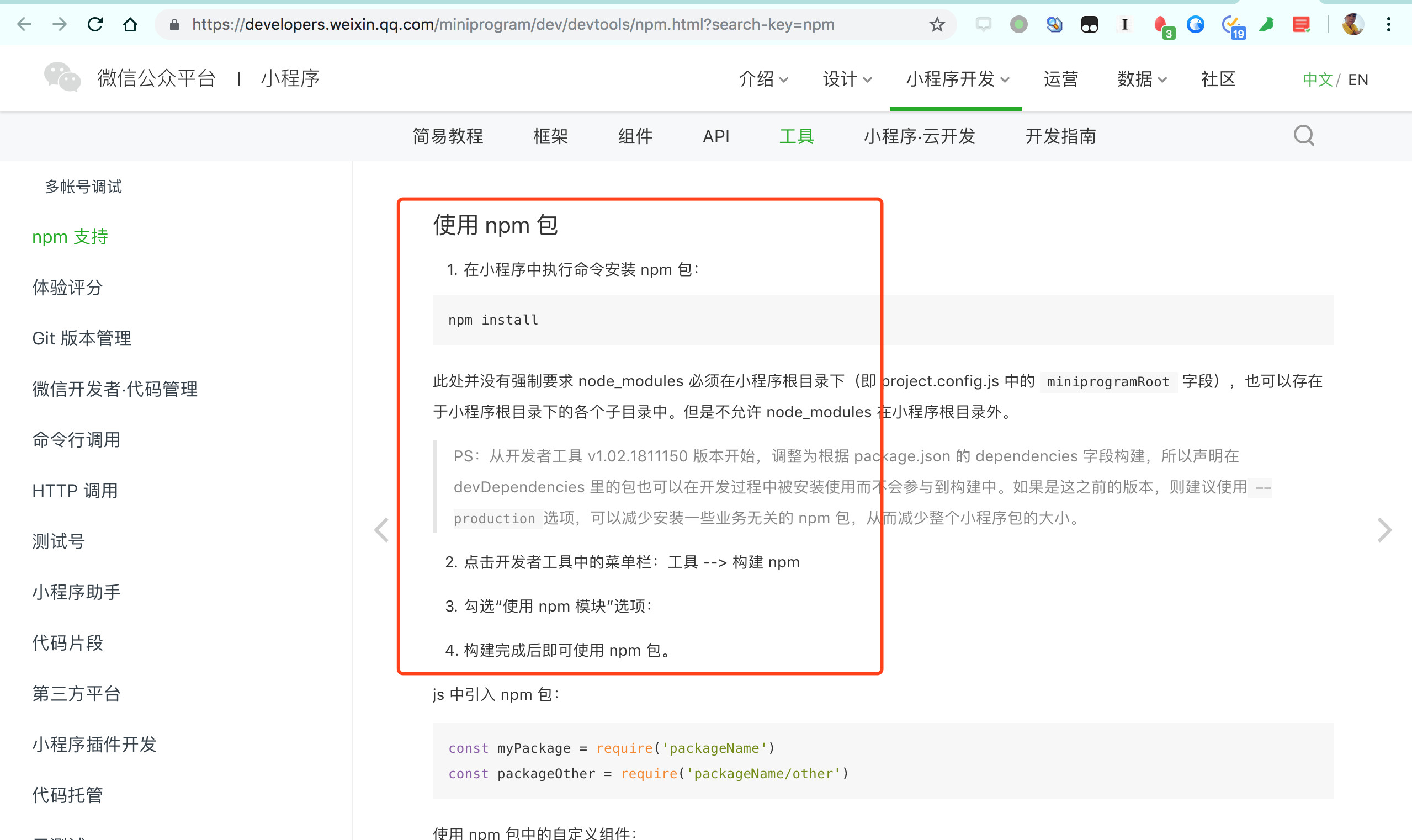Switch language to EN
The height and width of the screenshot is (840, 1412).
pos(1358,79)
